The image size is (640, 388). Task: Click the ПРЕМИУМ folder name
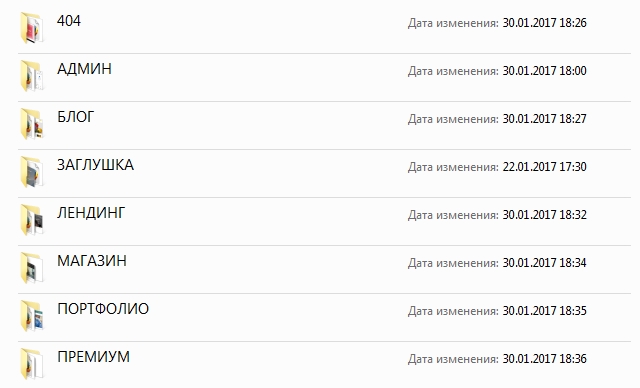tap(93, 357)
